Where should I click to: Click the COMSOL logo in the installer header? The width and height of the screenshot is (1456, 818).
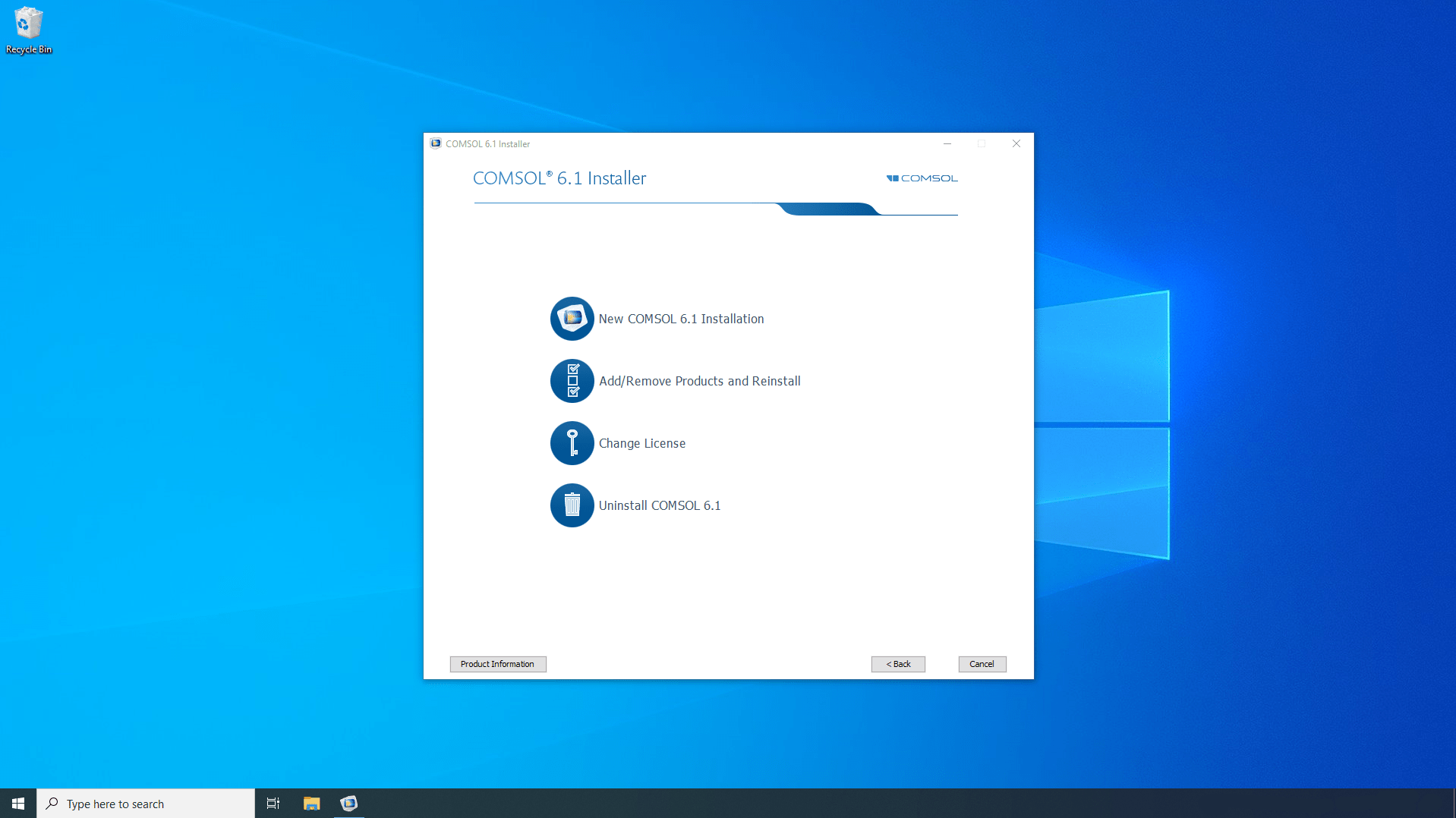pos(922,178)
